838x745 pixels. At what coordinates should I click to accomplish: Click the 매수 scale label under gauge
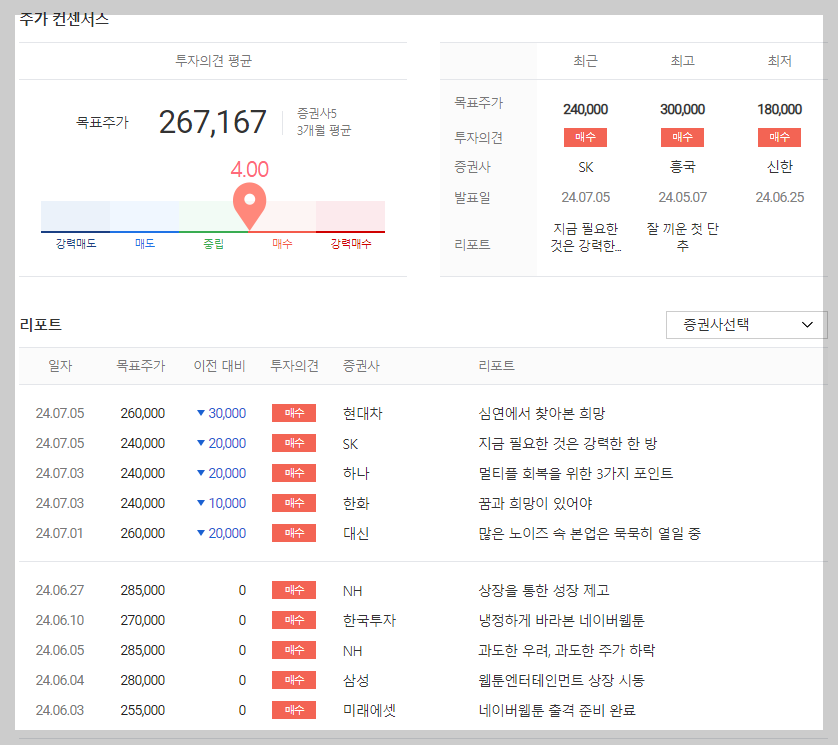282,244
